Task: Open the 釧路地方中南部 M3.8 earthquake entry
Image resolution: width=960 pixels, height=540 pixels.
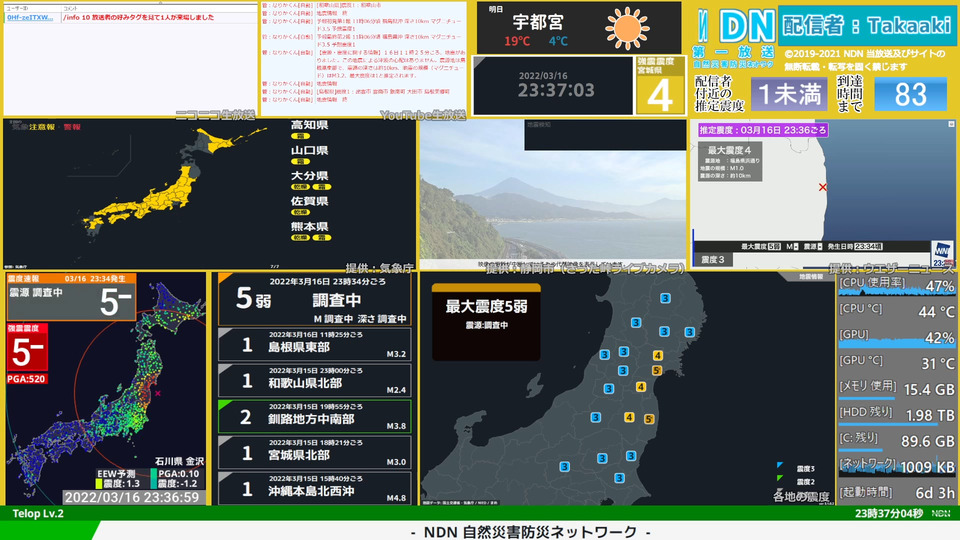Action: [315, 417]
